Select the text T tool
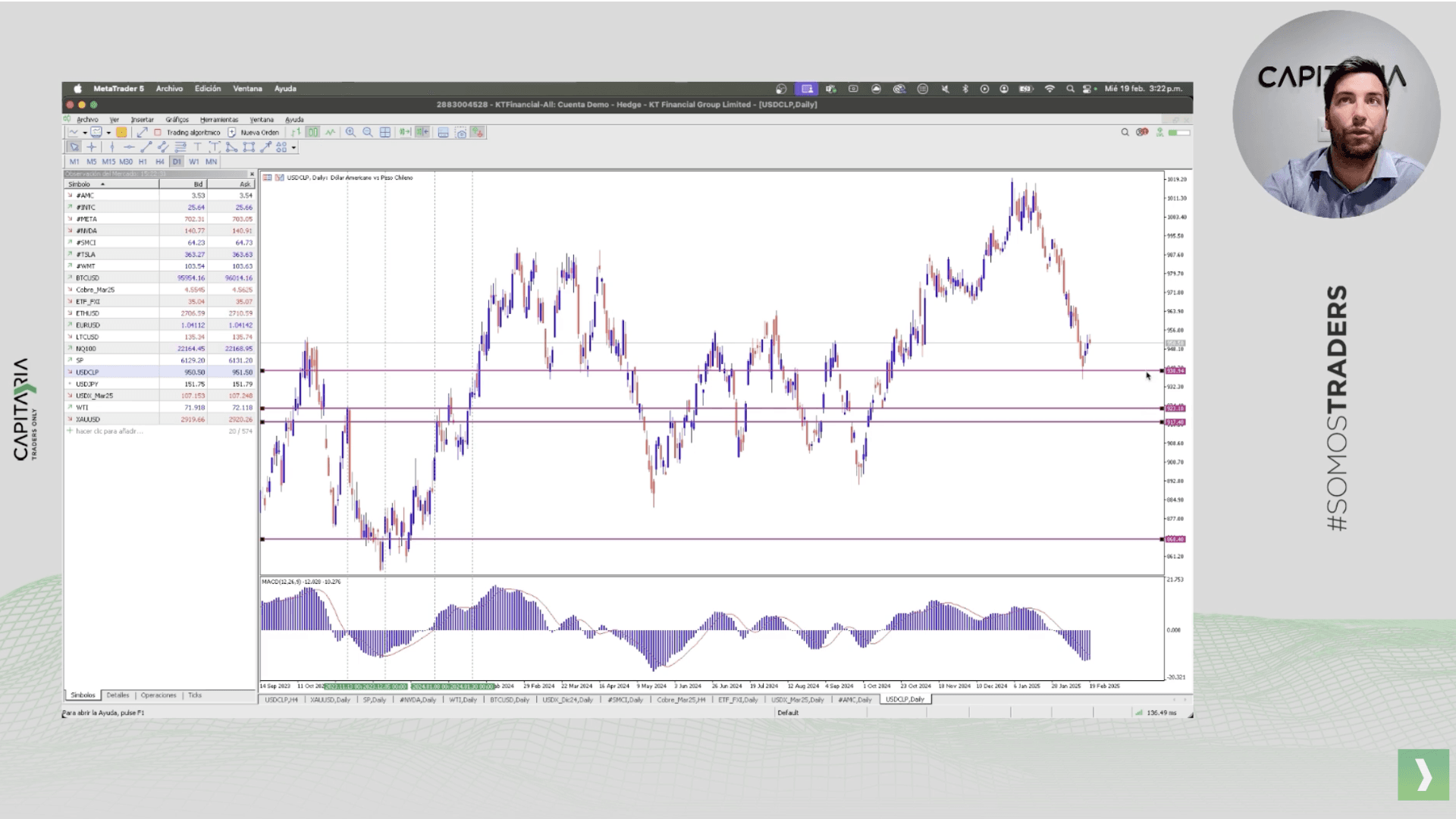 (x=197, y=147)
